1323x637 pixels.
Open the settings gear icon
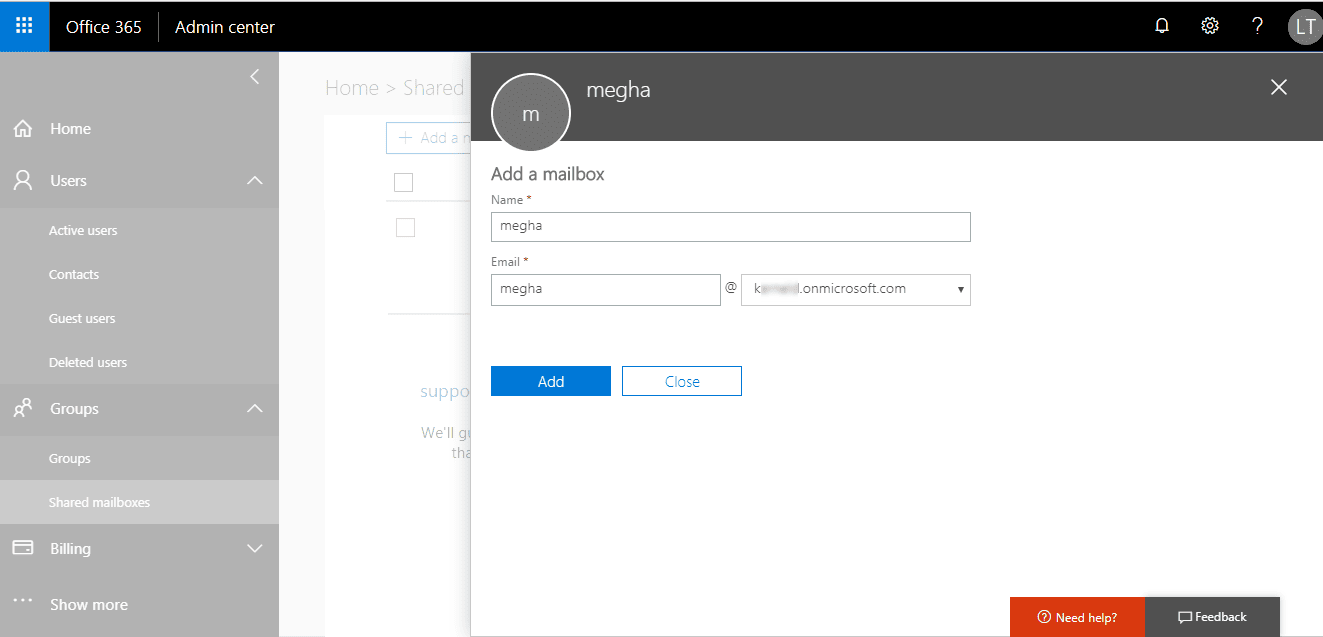click(x=1210, y=27)
